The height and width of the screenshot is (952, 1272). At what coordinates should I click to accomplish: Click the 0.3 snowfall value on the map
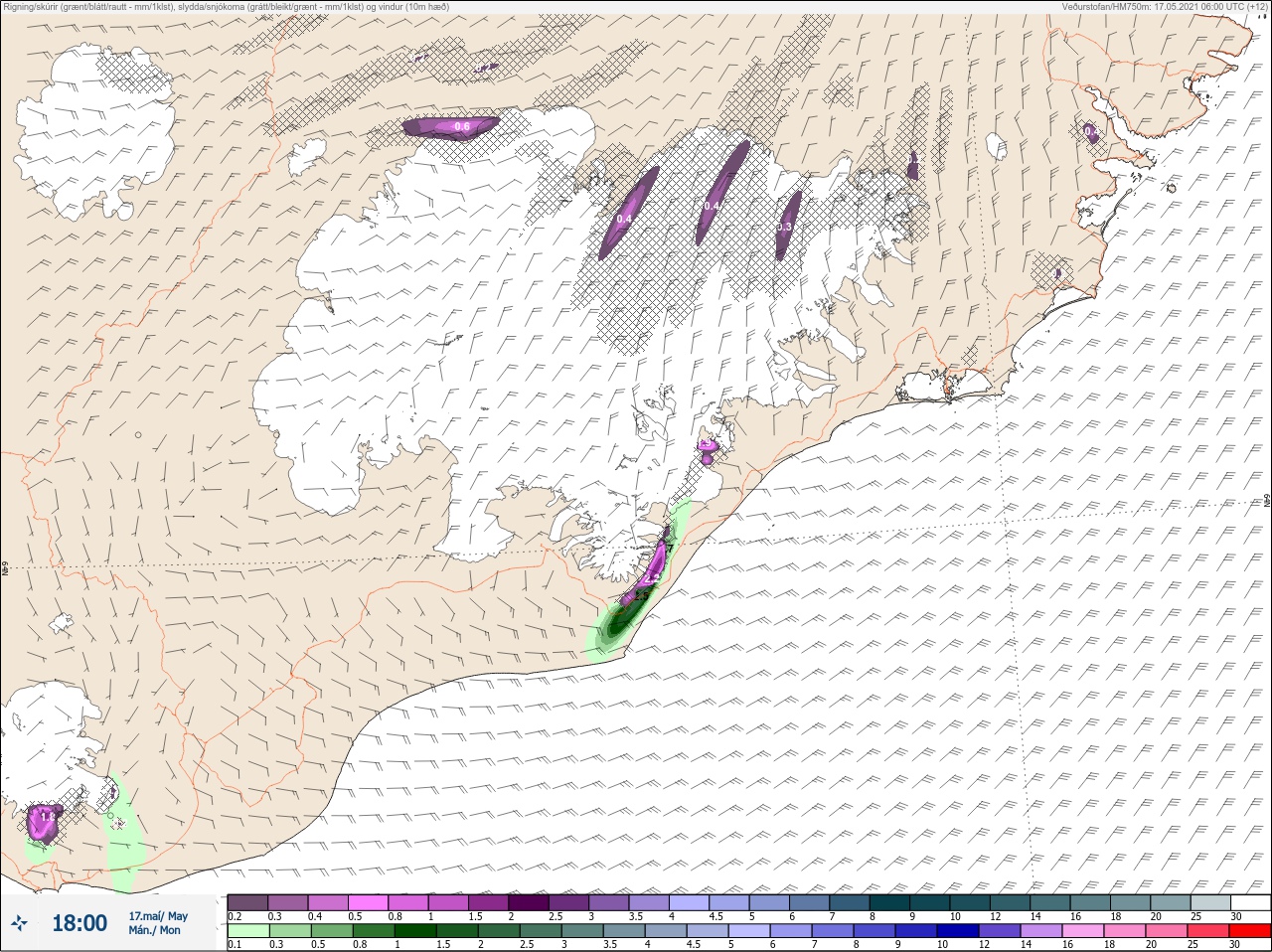(783, 228)
